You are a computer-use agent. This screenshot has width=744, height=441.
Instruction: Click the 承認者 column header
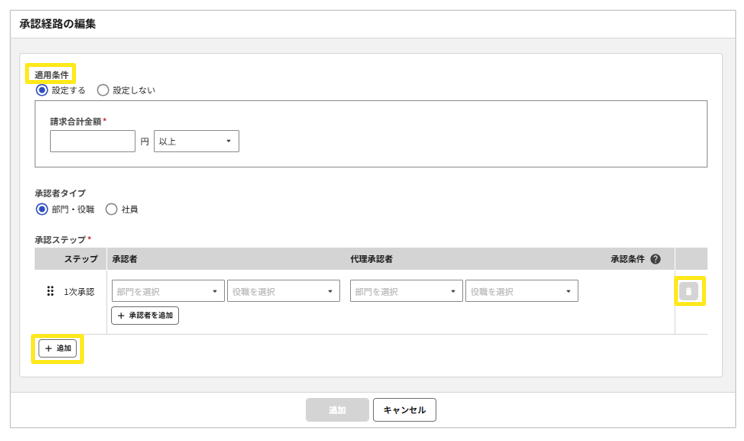(125, 259)
